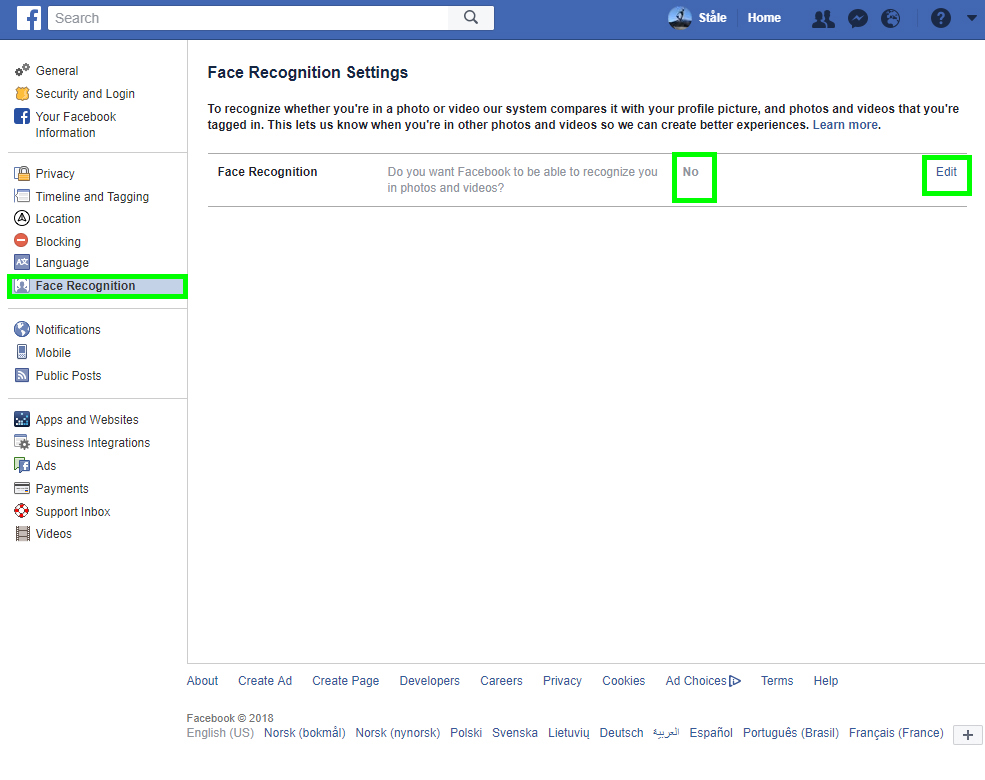Open Business Integrations label

point(92,443)
